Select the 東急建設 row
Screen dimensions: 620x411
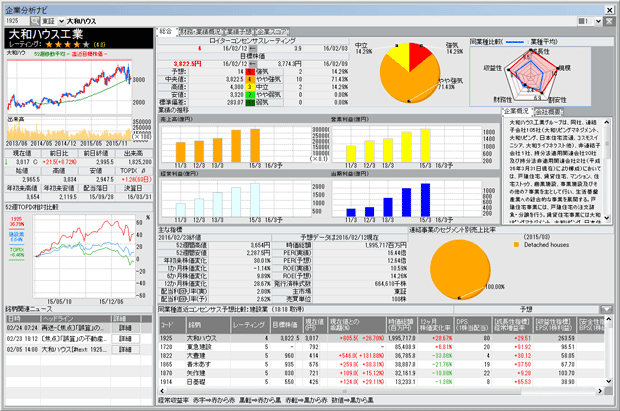382,347
